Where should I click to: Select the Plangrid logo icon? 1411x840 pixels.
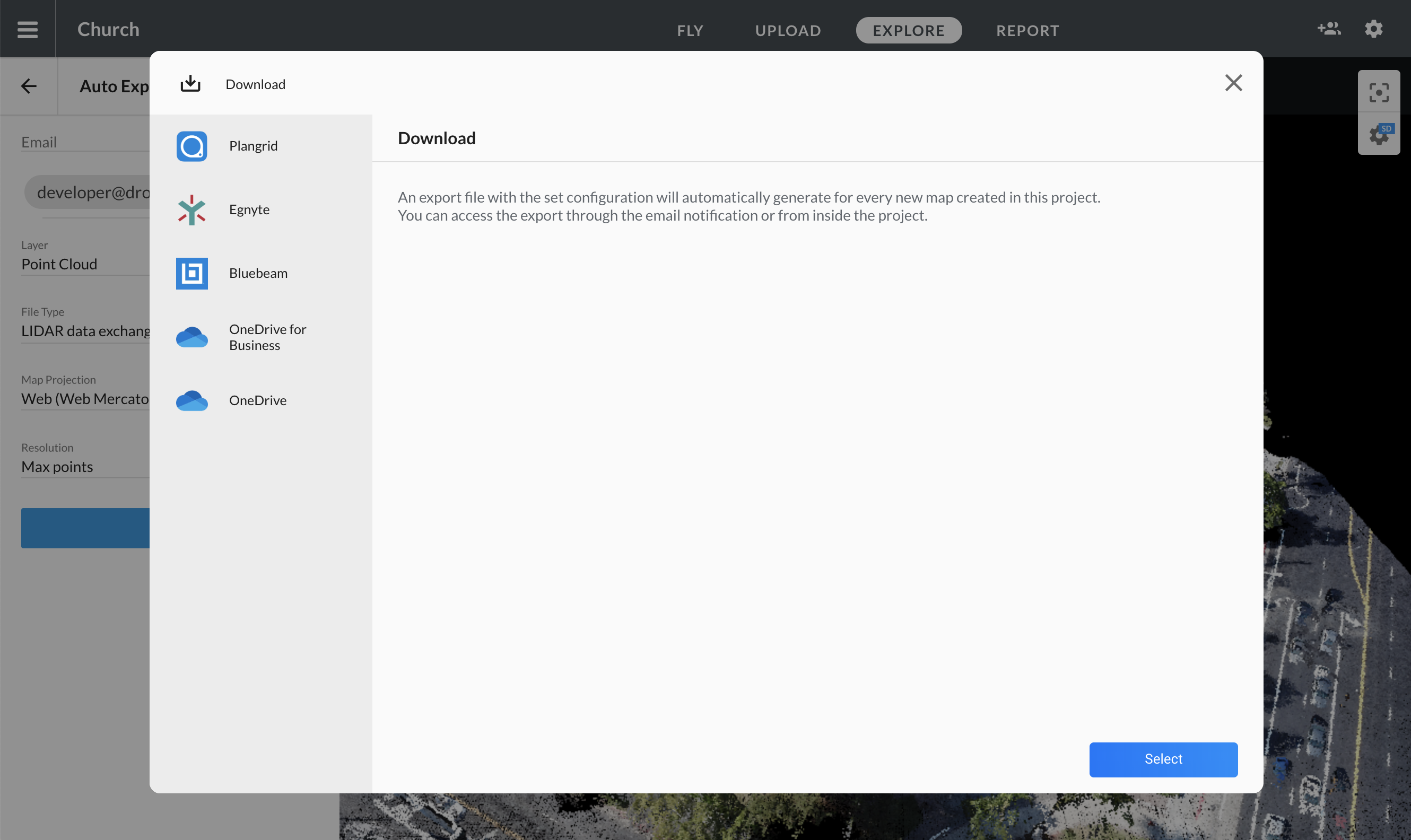point(192,146)
